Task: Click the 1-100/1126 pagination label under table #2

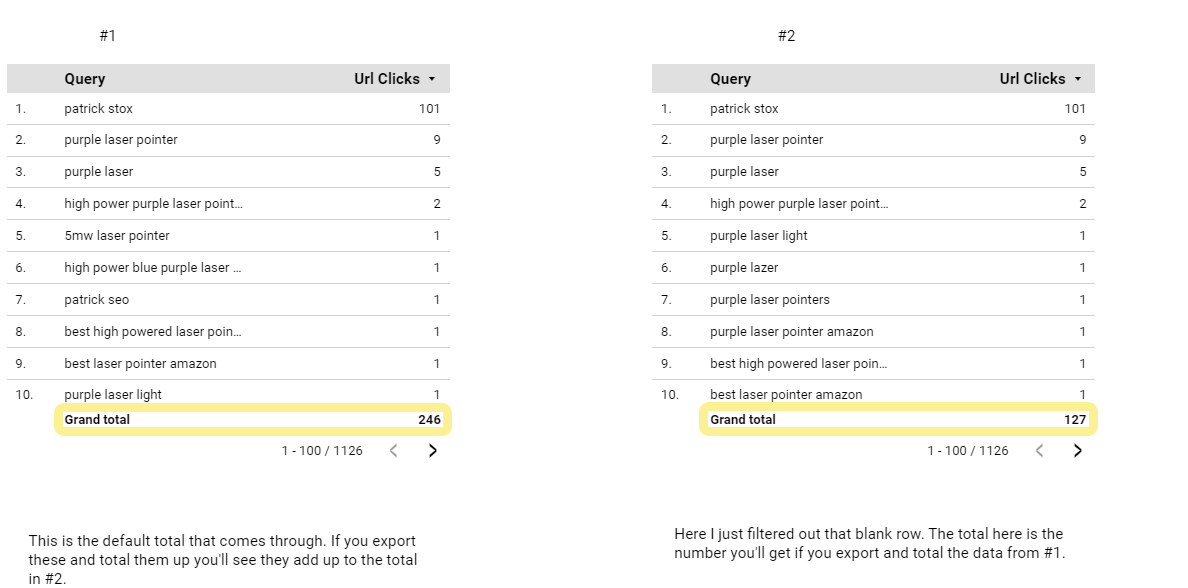Action: pos(967,450)
